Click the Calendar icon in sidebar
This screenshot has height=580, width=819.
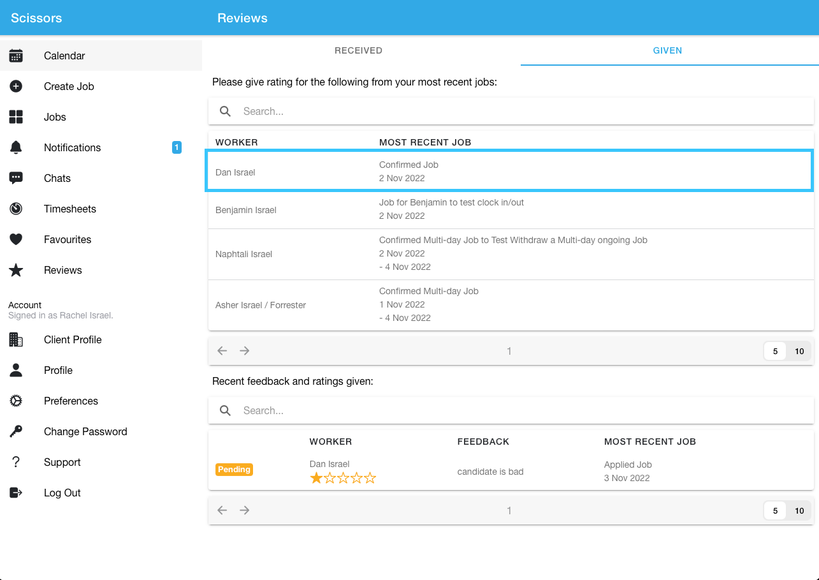tap(16, 55)
